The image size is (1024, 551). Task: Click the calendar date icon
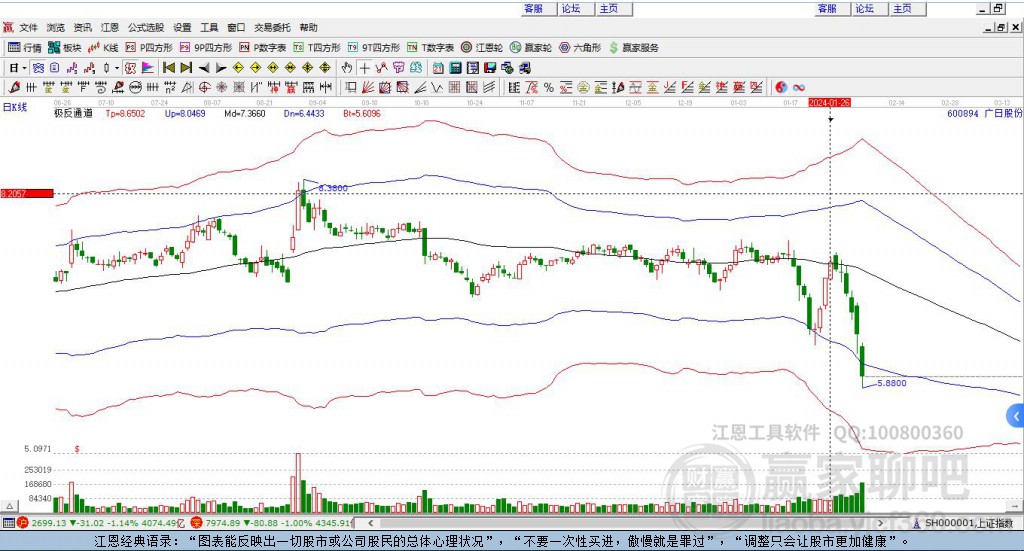(x=438, y=68)
